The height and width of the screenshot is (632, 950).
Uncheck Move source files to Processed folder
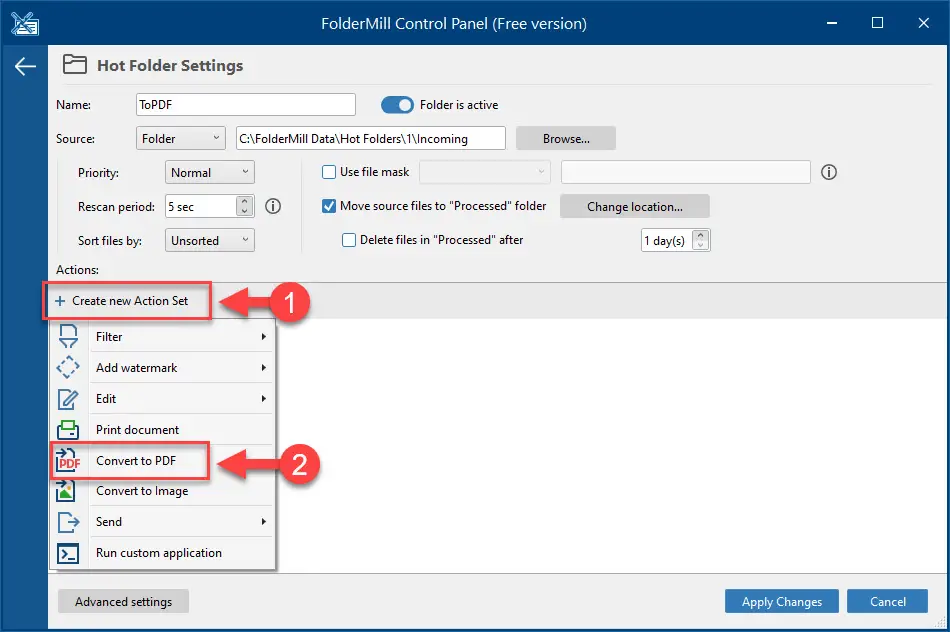coord(329,206)
